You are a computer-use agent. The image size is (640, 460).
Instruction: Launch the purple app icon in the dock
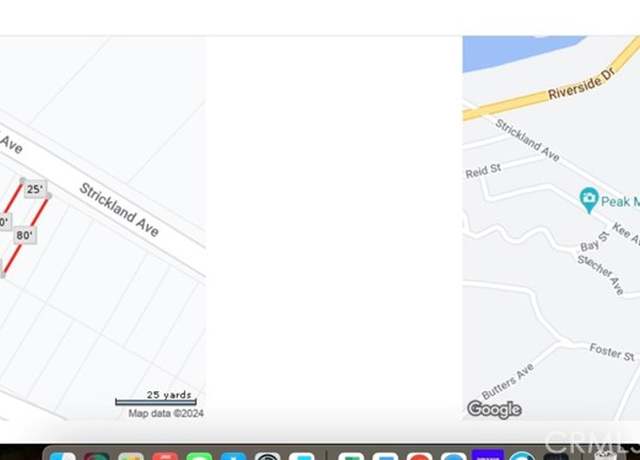[x=487, y=455]
